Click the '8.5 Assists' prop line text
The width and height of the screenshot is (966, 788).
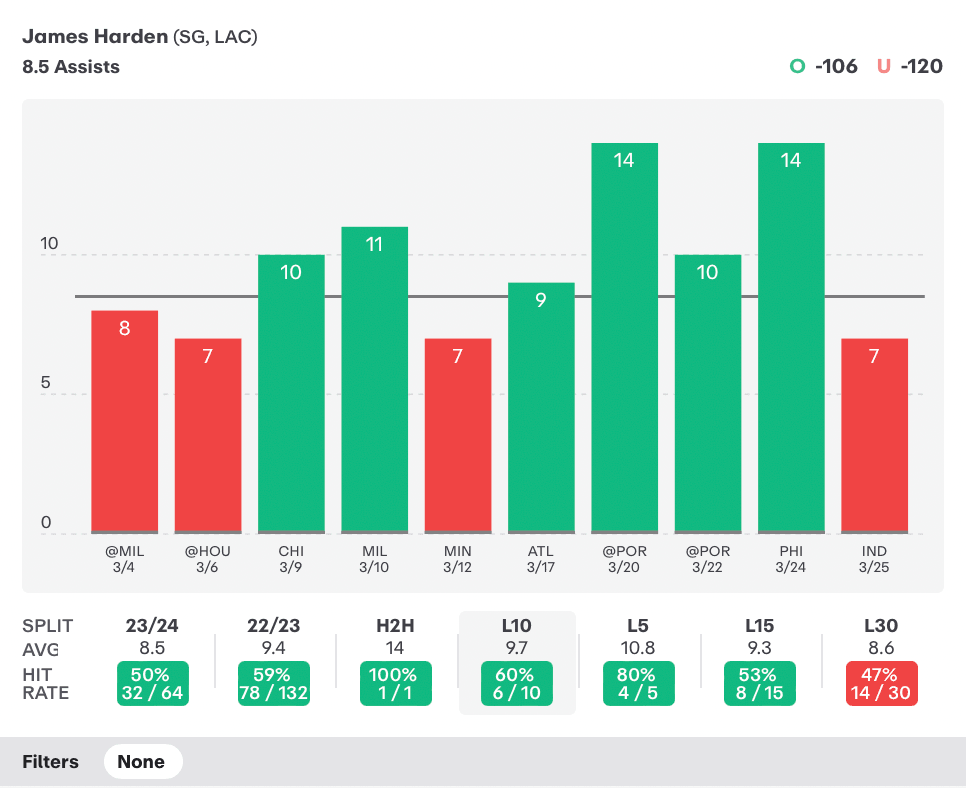coord(71,67)
